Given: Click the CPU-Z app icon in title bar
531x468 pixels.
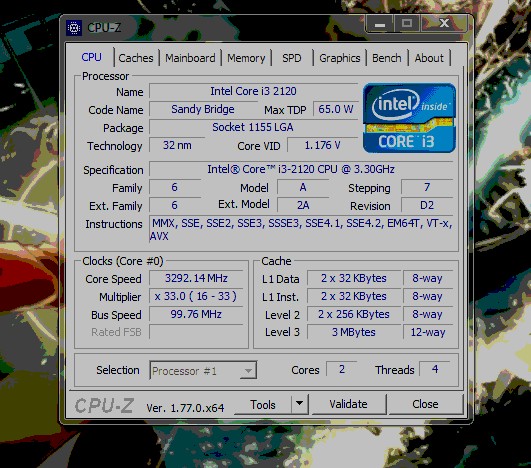Looking at the screenshot, I should [74, 28].
